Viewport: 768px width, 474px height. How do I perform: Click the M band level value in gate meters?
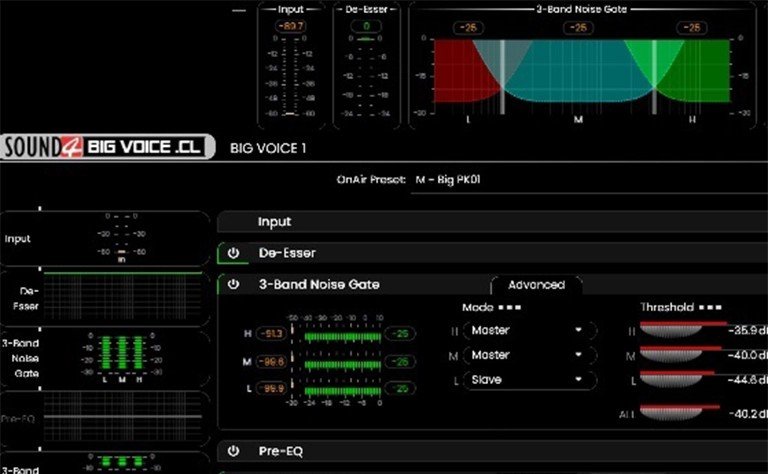point(271,362)
